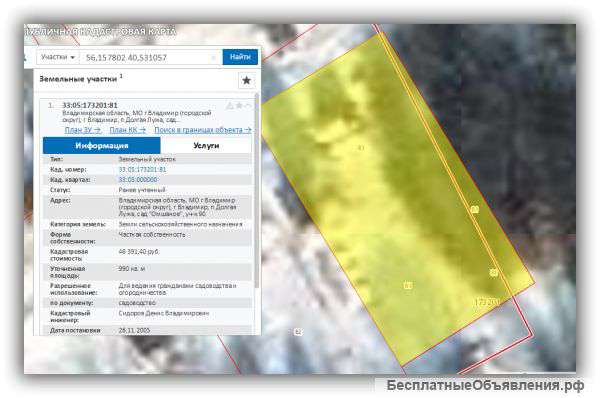Open the План ЗУ link
This screenshot has width=600, height=398.
click(83, 130)
